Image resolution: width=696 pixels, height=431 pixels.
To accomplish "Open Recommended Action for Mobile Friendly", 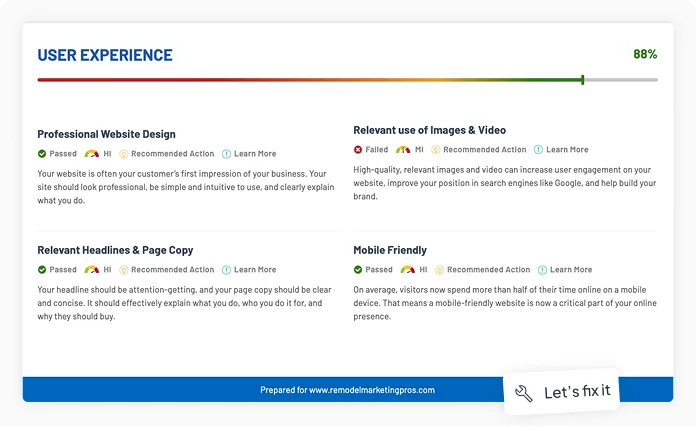I will tap(488, 270).
